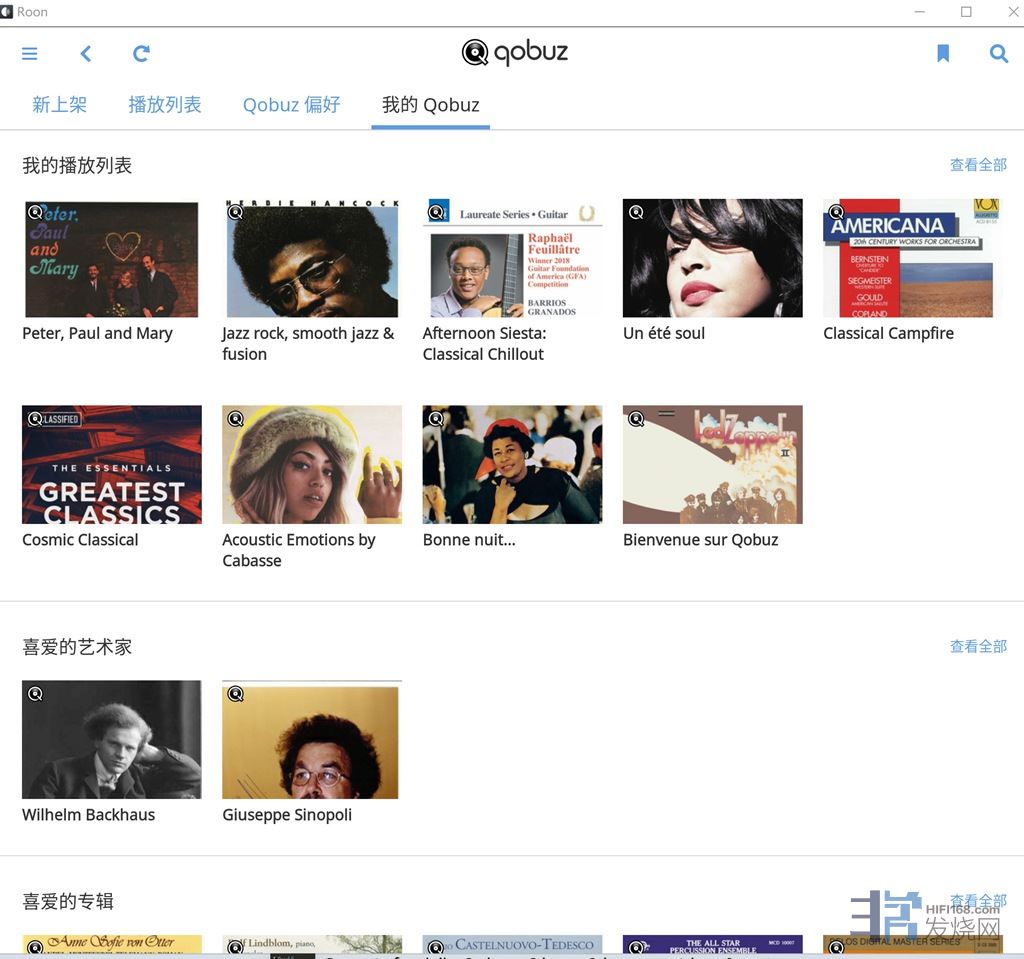Select the Giuseppe Sinopoli artist photo

312,741
